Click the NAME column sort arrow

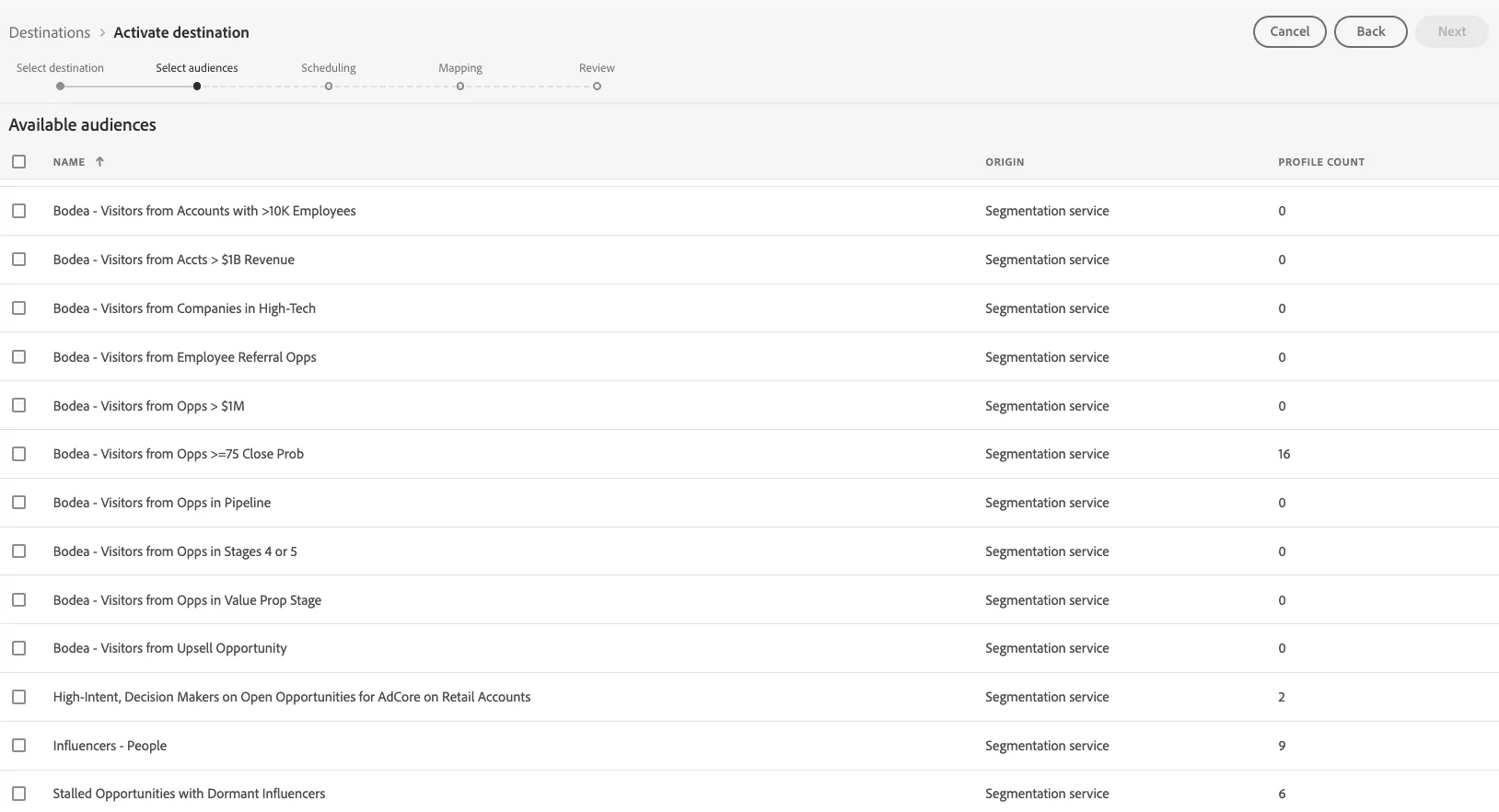pyautogui.click(x=99, y=162)
